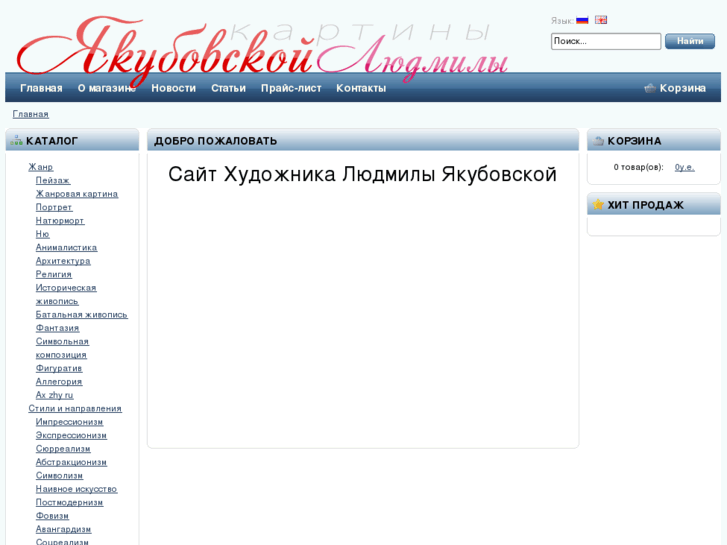Open the Анималистика category
Viewport: 727px width, 545px height.
66,248
